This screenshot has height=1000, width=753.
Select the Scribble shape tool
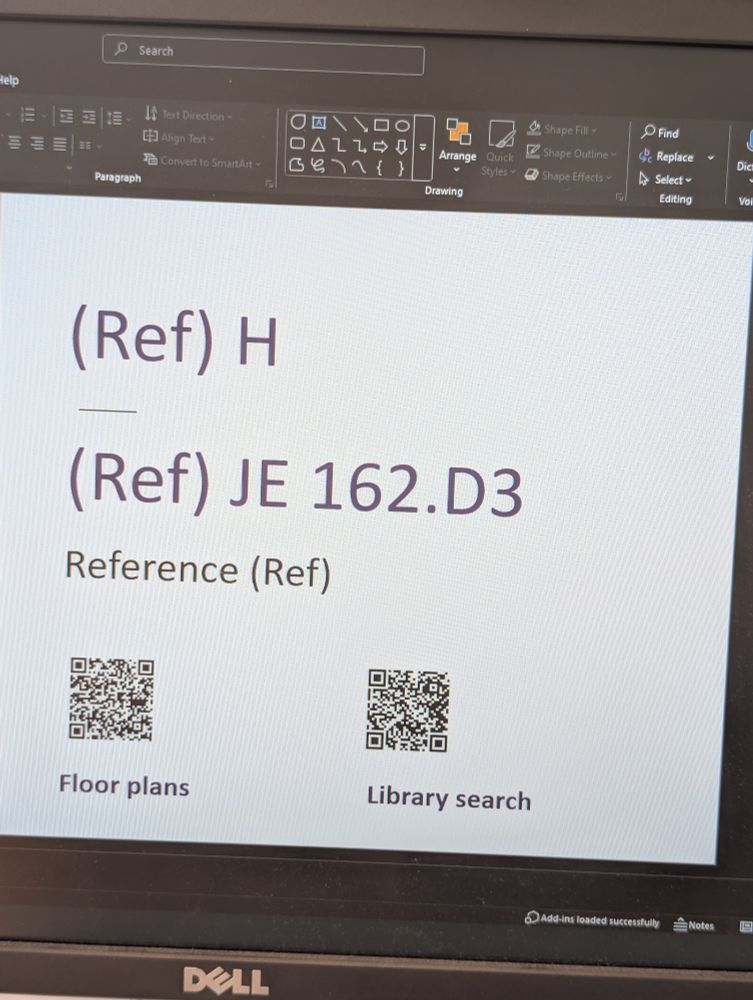point(318,166)
